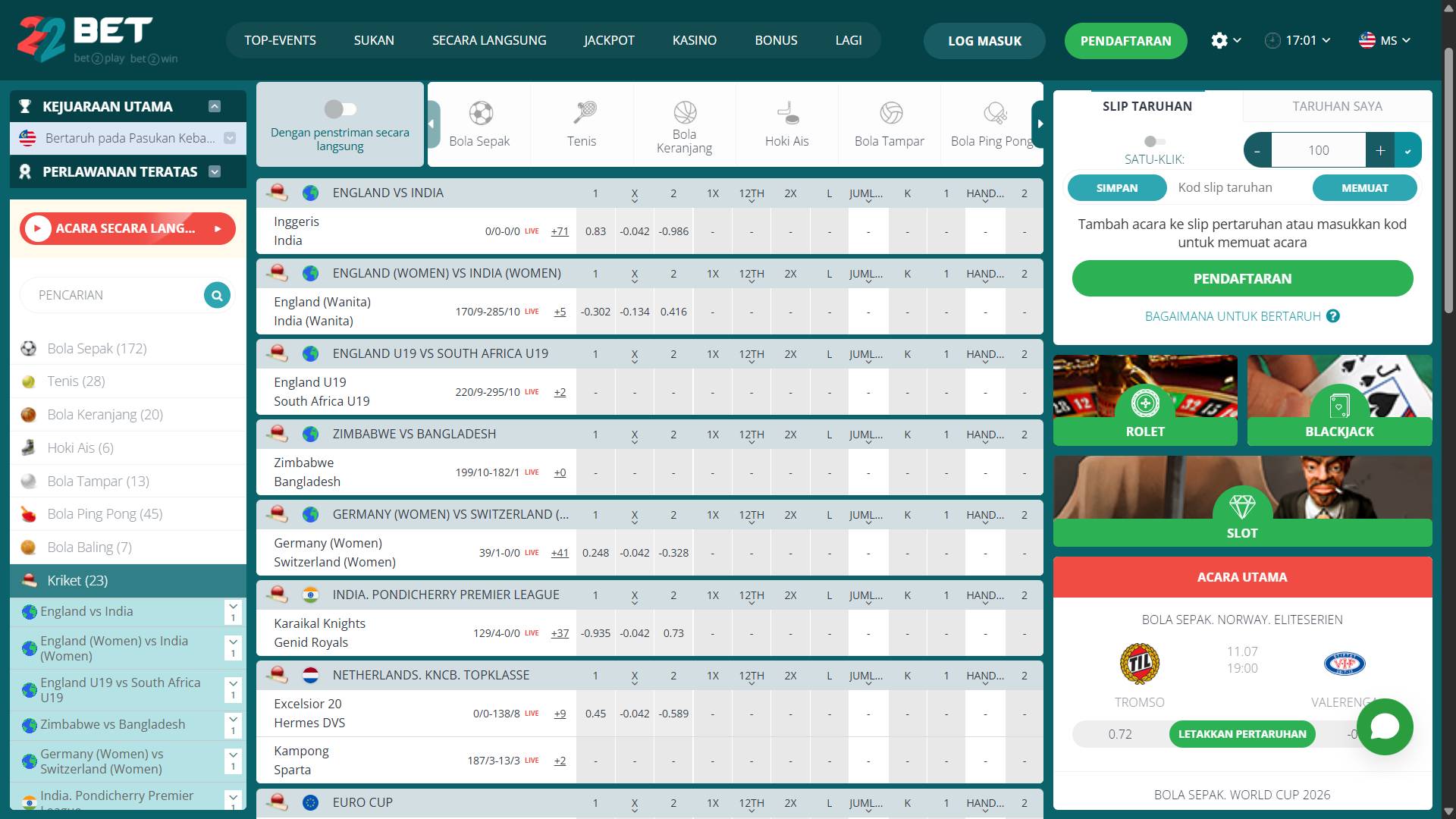Select odds 0.83 for Inggeris

point(595,231)
